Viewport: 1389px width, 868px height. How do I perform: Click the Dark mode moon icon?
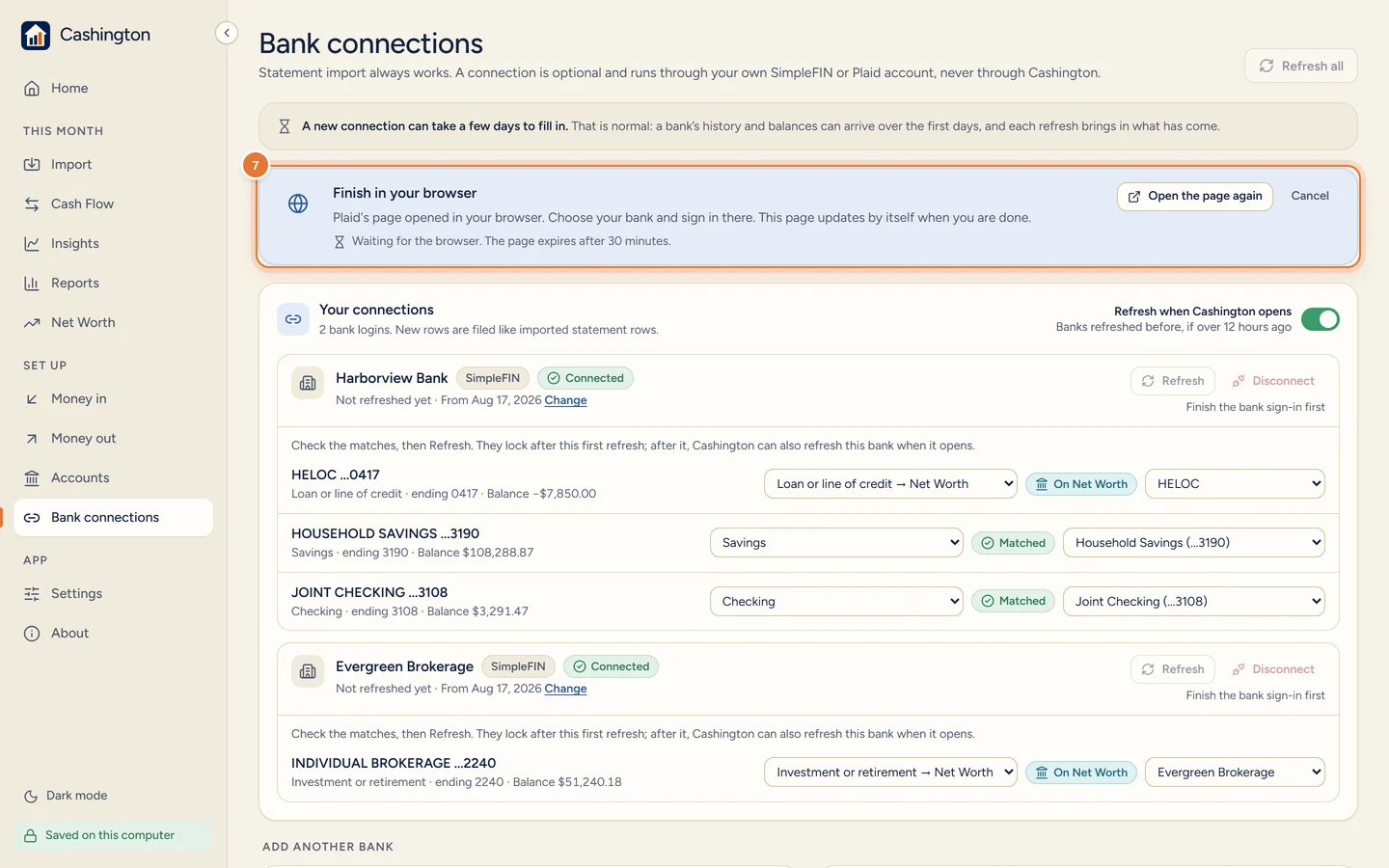point(31,797)
